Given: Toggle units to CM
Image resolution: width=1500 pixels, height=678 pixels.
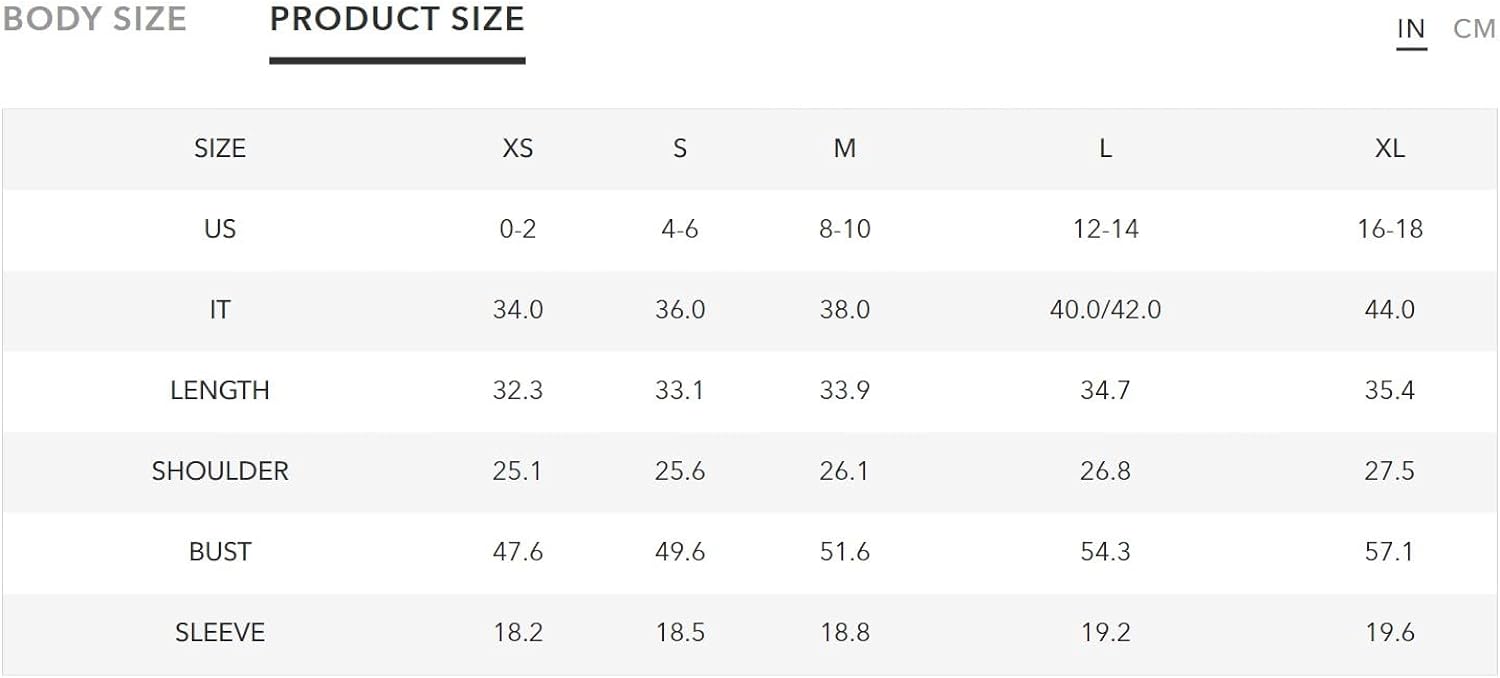Looking at the screenshot, I should [1474, 29].
